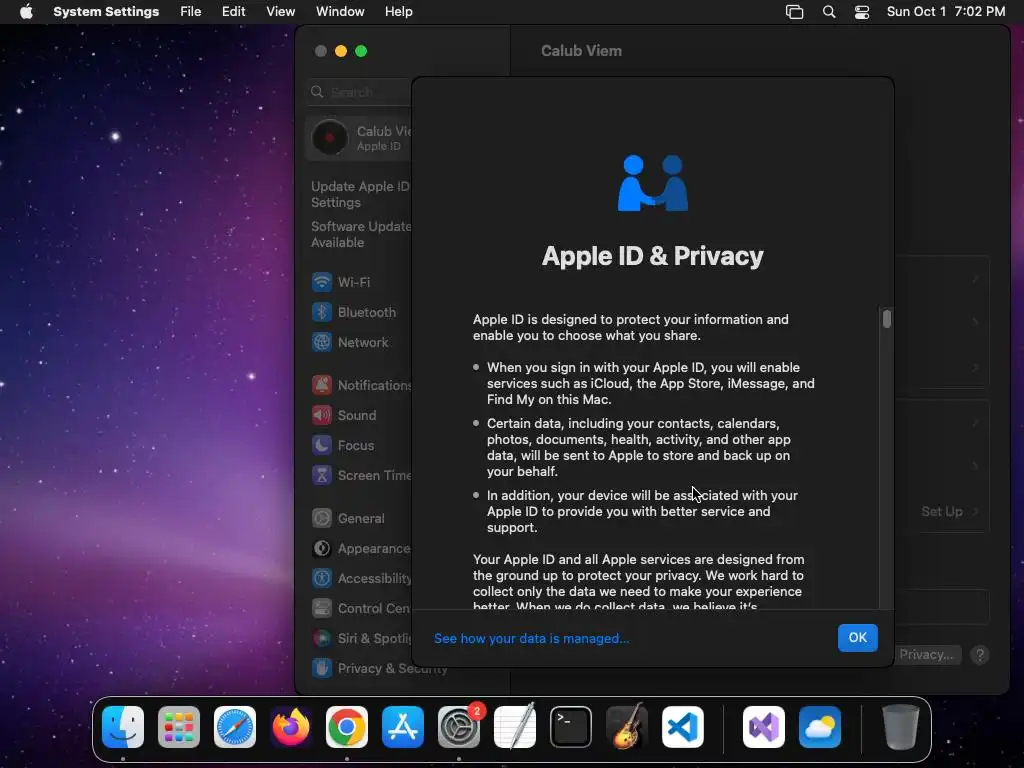This screenshot has width=1024, height=768.
Task: Open the System Settings menu
Action: click(x=106, y=12)
